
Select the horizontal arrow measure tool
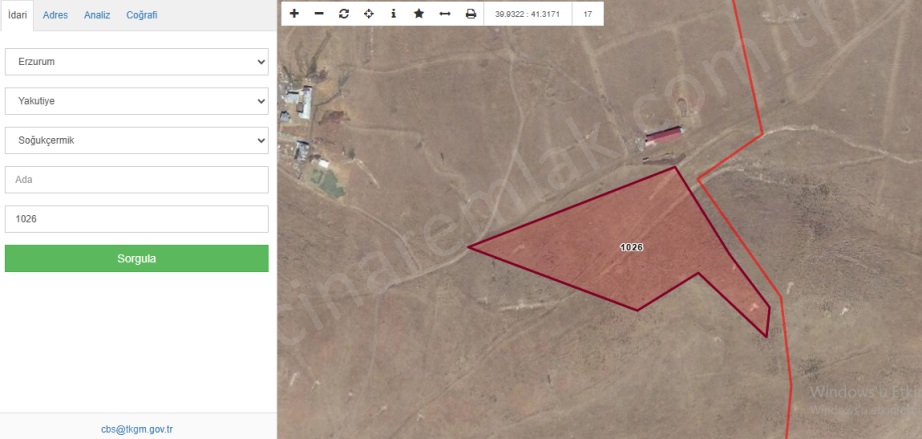[445, 14]
